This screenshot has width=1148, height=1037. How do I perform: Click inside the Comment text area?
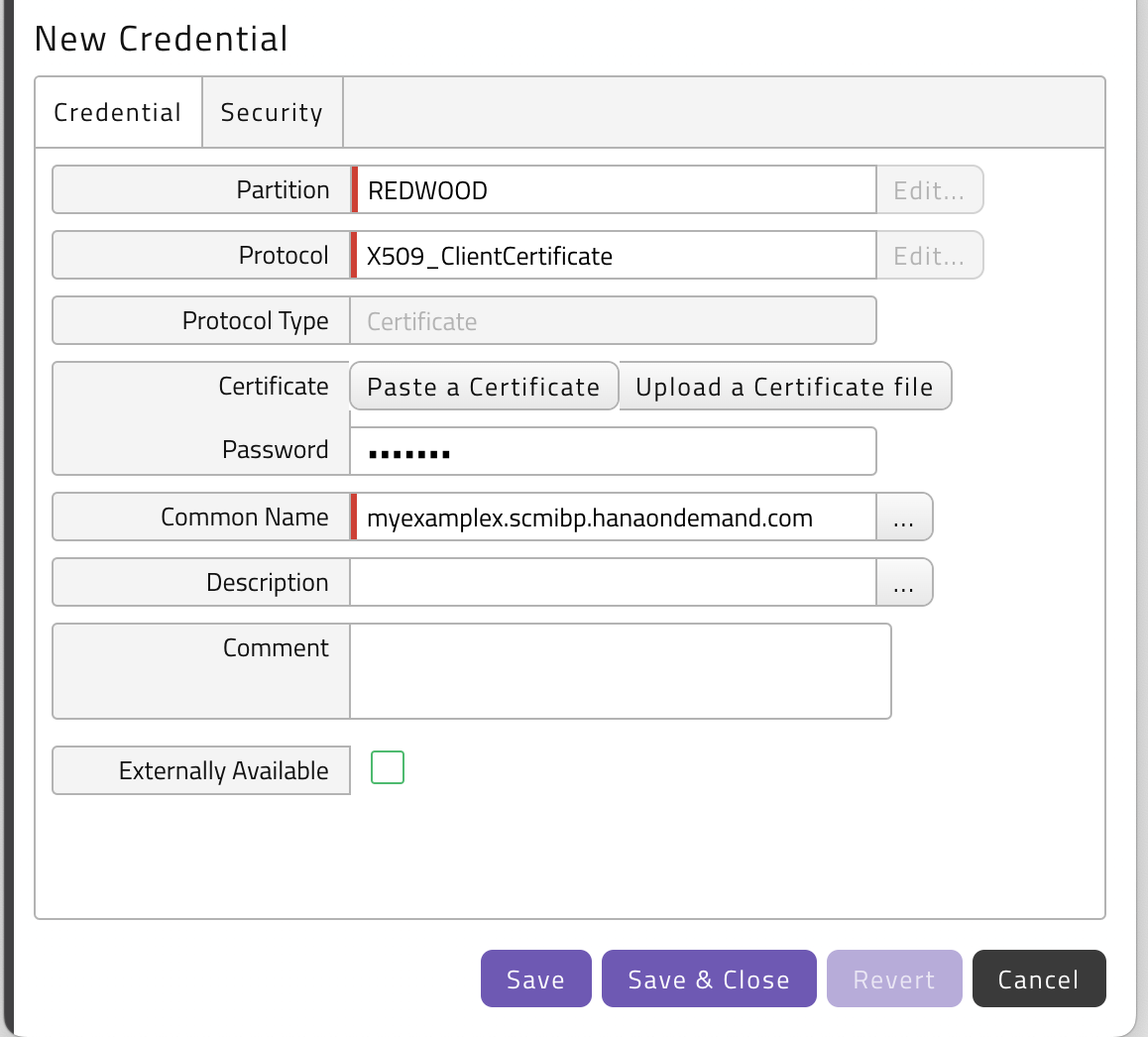[621, 671]
